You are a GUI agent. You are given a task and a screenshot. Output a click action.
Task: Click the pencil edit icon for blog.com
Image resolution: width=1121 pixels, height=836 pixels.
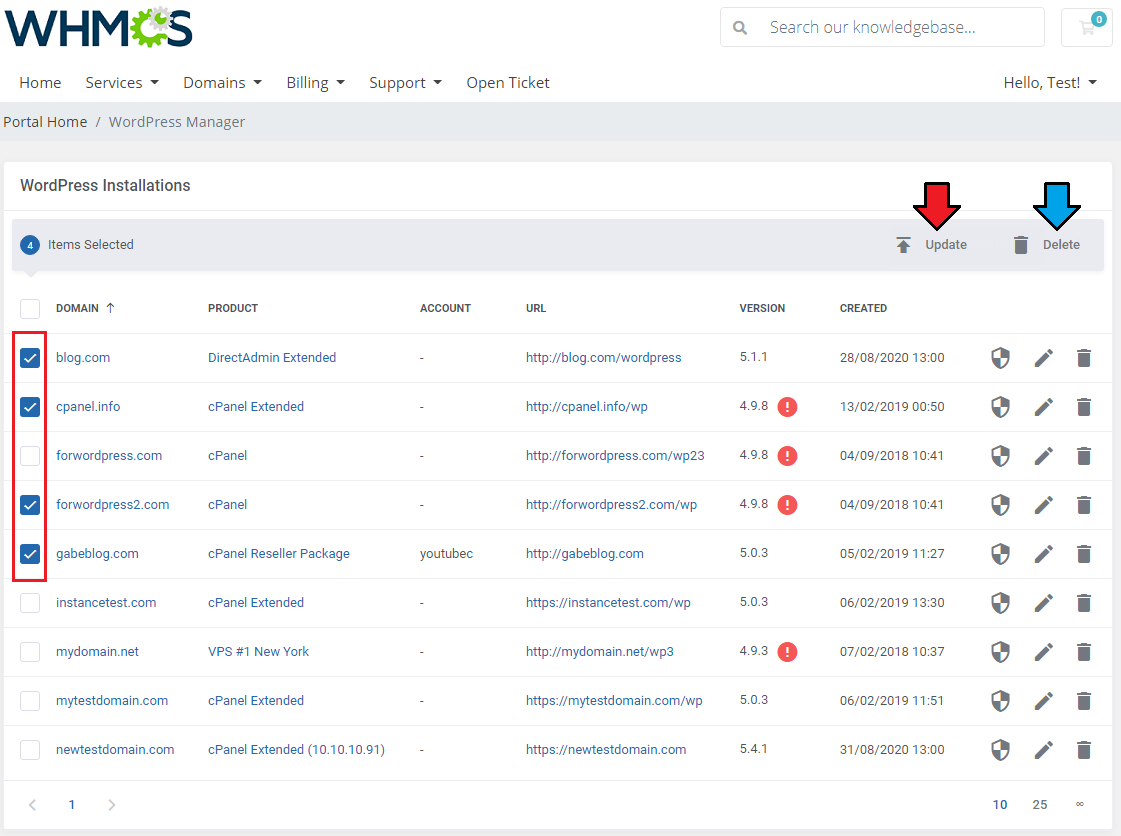(1044, 358)
